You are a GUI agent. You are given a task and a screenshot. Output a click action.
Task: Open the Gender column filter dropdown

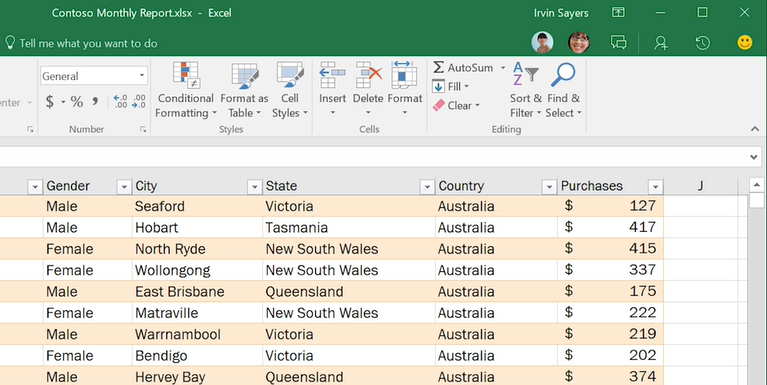tap(124, 186)
